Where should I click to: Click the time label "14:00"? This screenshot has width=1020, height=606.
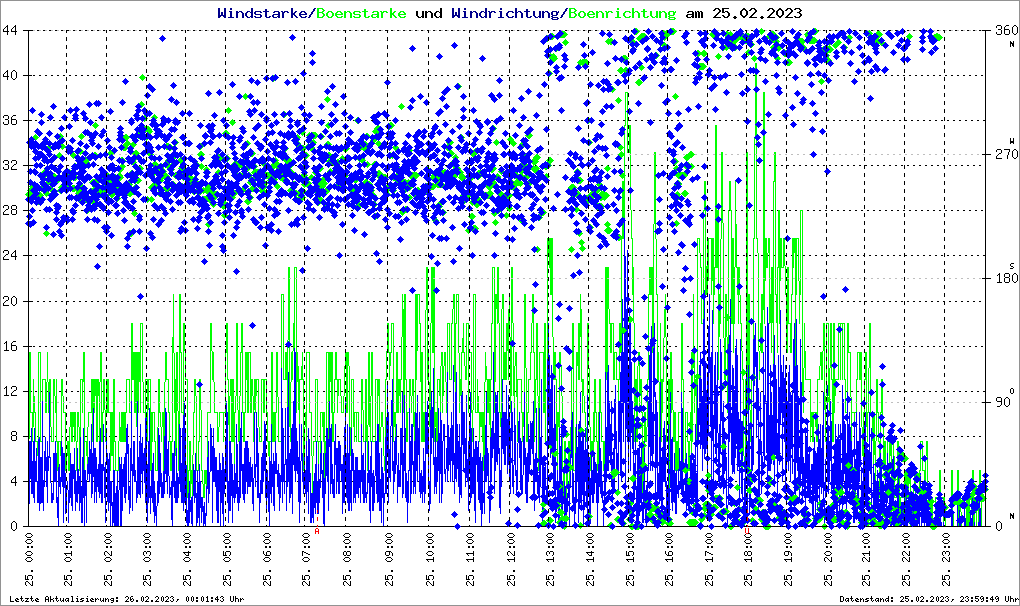pos(591,547)
